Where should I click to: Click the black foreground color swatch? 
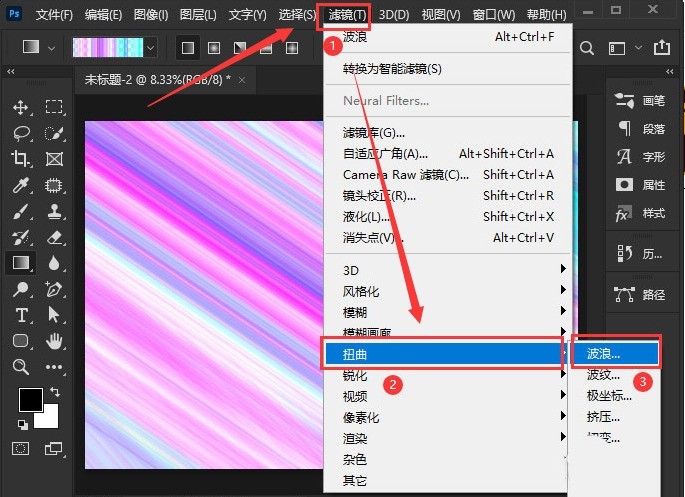(31, 400)
